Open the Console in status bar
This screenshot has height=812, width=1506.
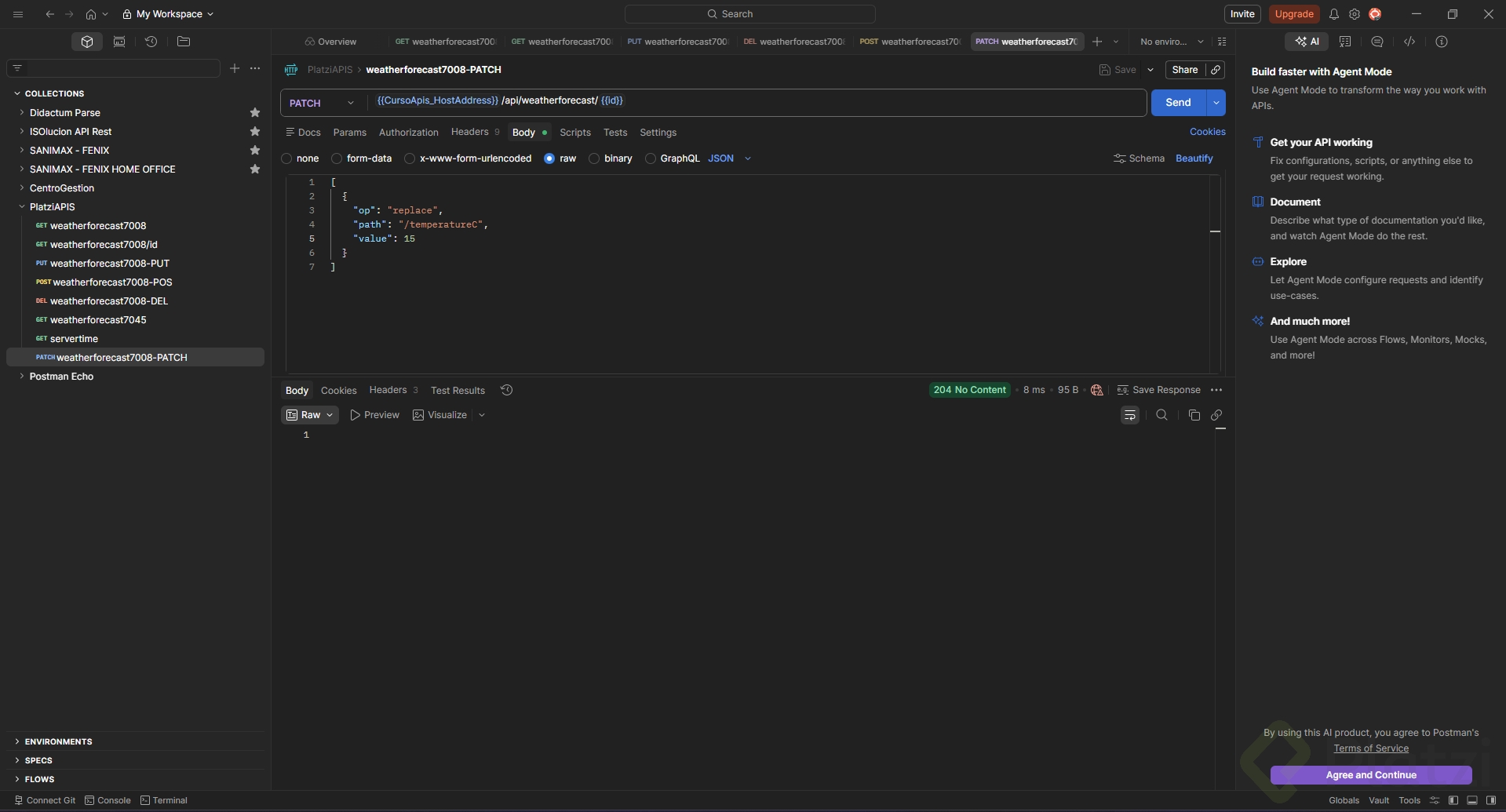pyautogui.click(x=108, y=800)
